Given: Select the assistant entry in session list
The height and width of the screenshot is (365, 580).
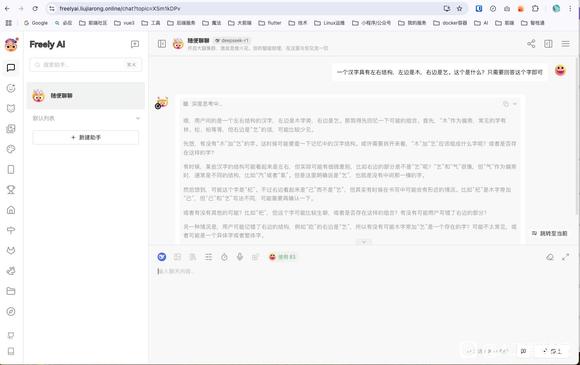Looking at the screenshot, I should (86, 95).
